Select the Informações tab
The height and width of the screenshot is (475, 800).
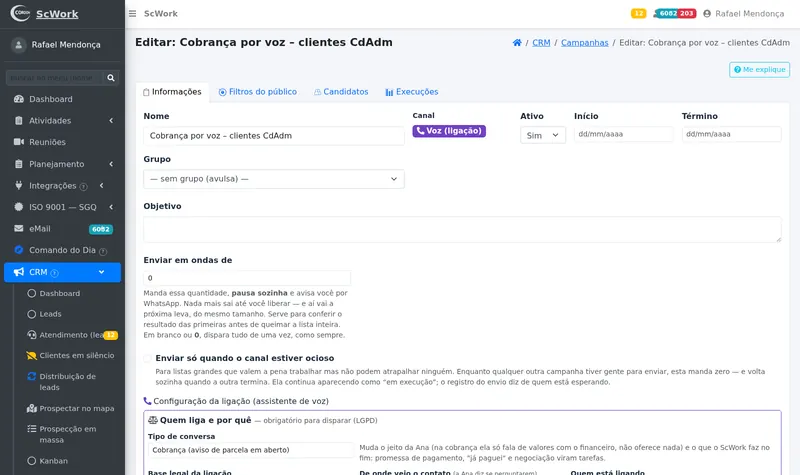coord(172,92)
